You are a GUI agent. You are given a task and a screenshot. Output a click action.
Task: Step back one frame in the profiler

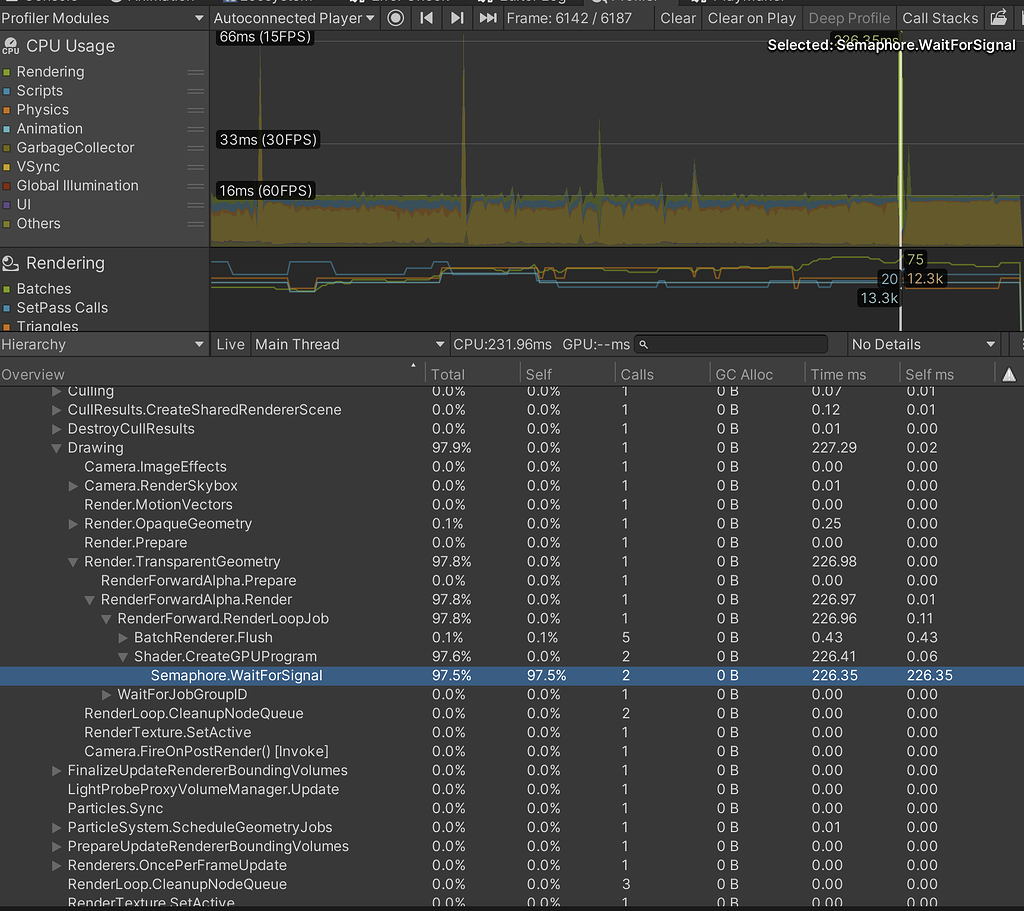(427, 18)
